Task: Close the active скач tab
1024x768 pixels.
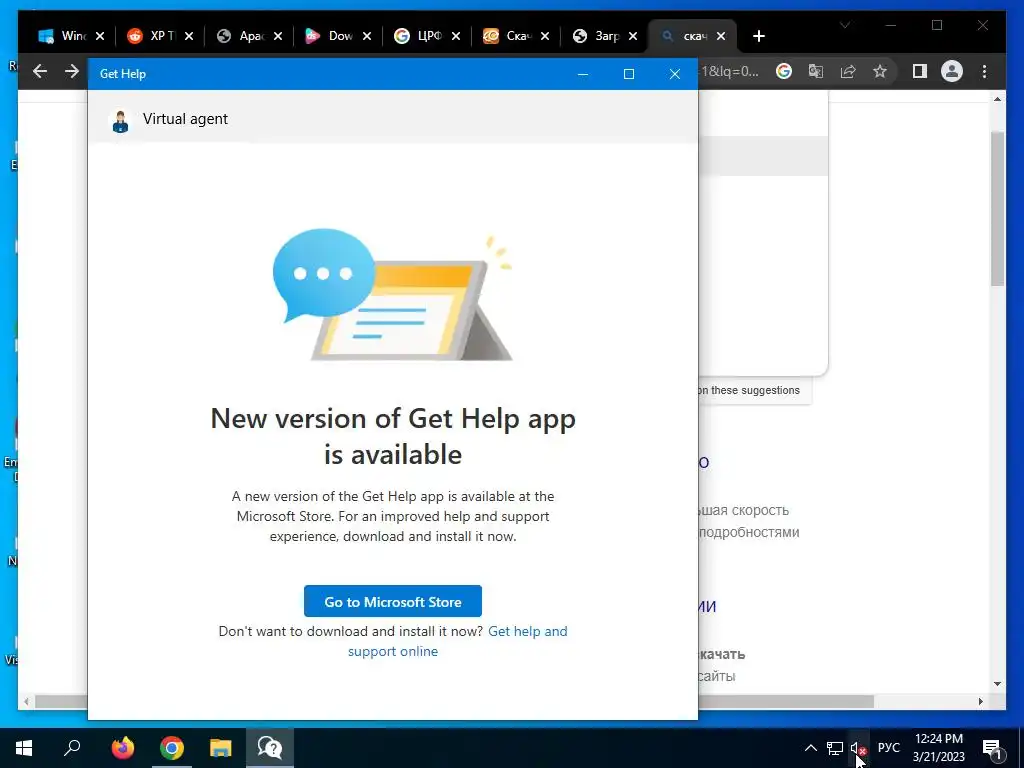Action: (721, 36)
